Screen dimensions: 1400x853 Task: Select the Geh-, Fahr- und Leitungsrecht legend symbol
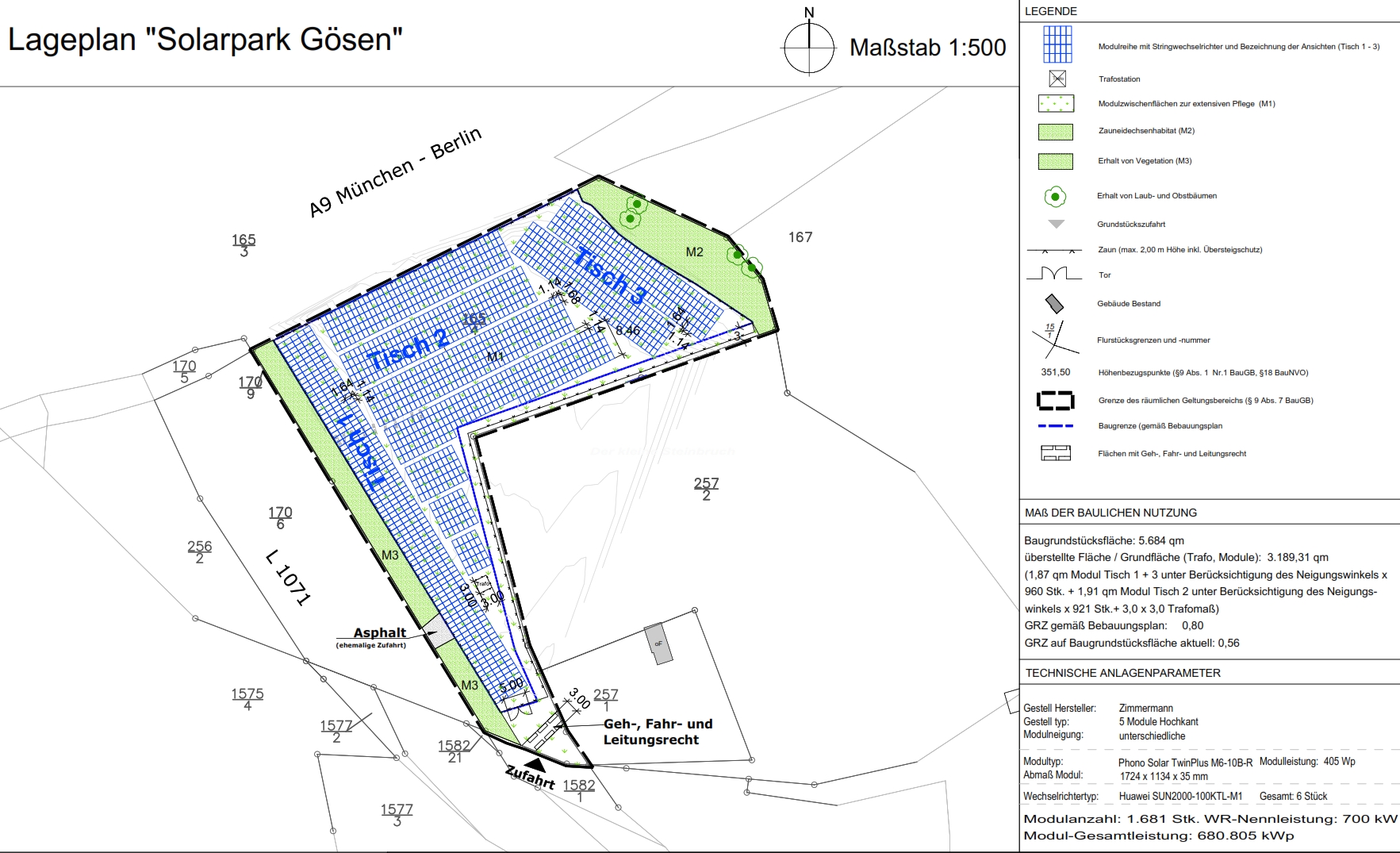[x=1056, y=453]
